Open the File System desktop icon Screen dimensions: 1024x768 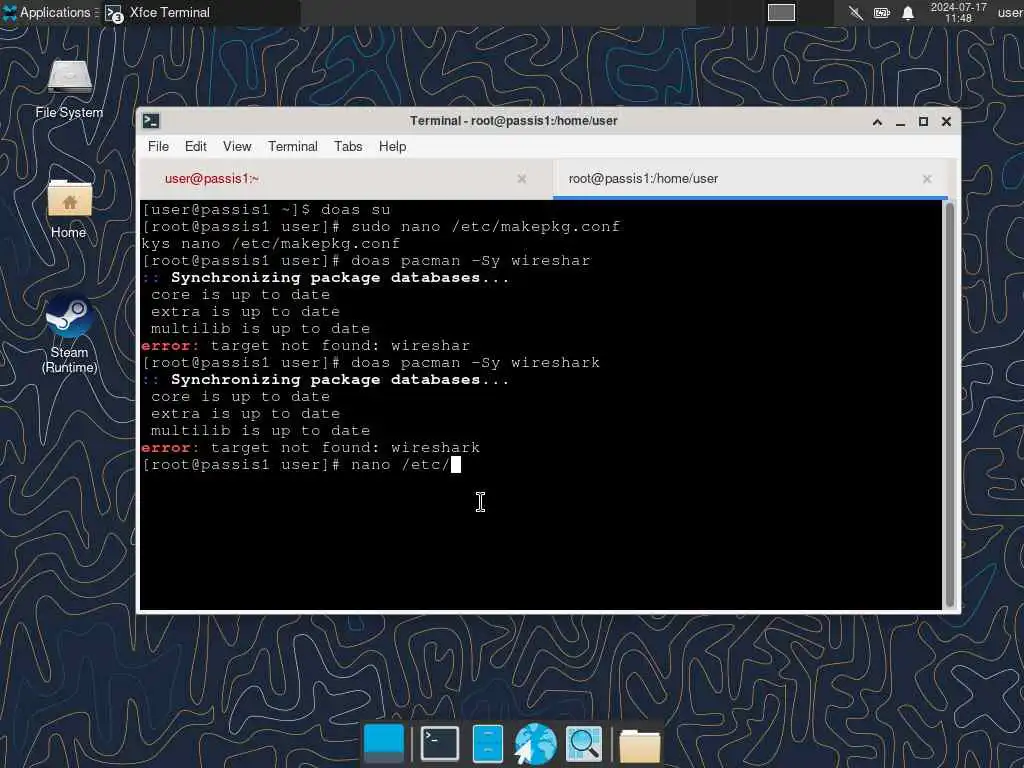click(x=69, y=89)
